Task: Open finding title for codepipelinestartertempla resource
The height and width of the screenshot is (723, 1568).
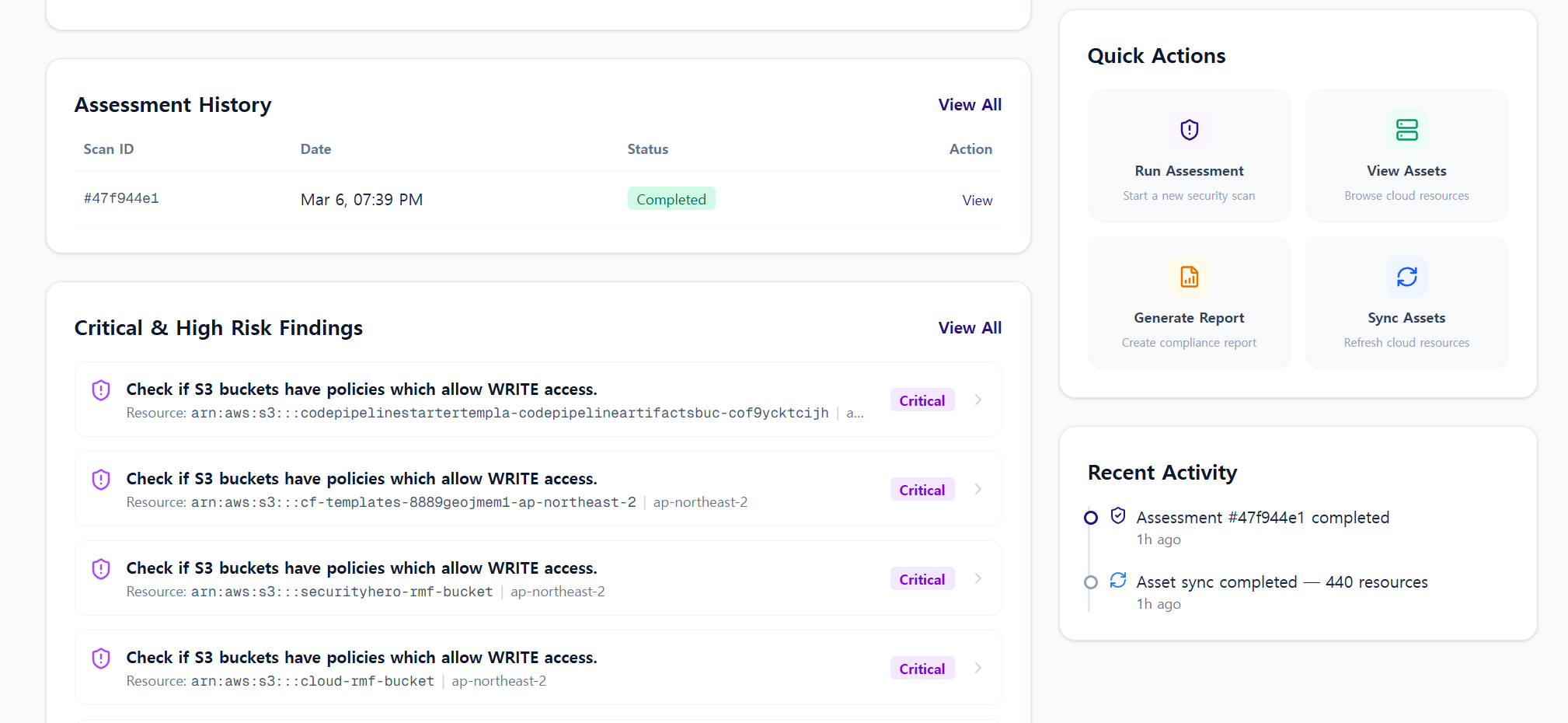Action: pyautogui.click(x=361, y=389)
